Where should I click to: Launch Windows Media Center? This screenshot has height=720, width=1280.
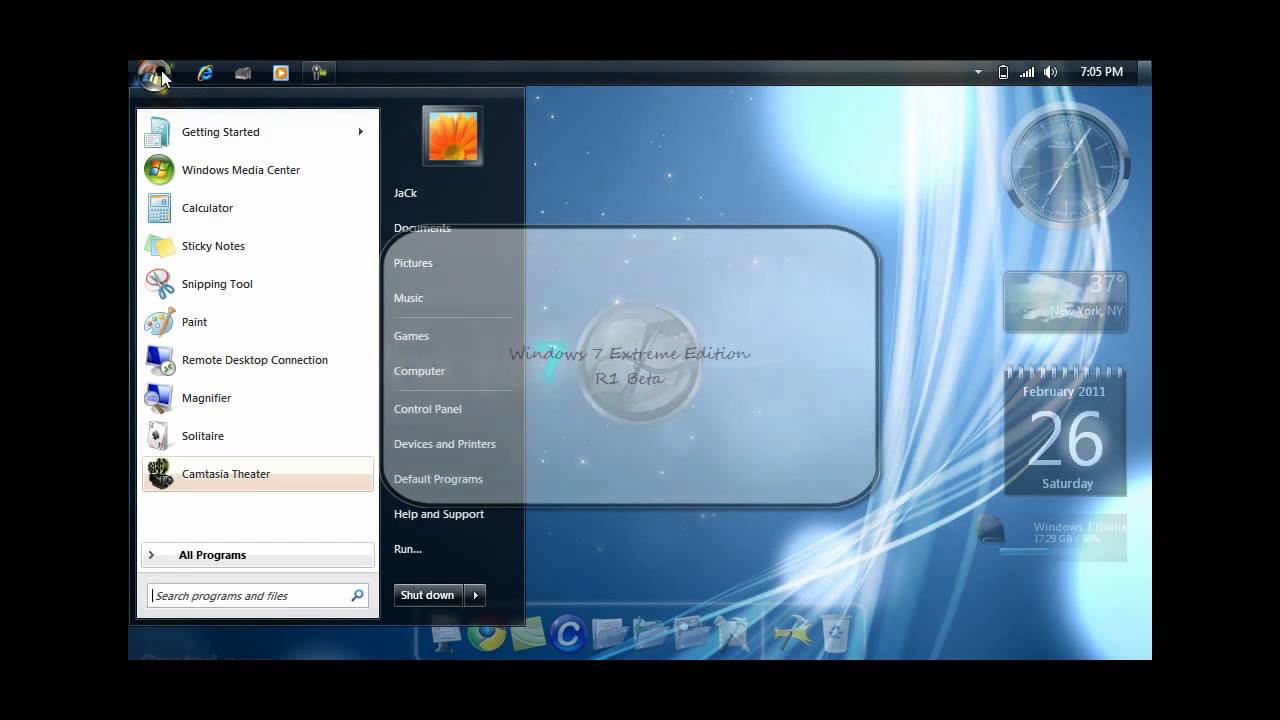[x=258, y=170]
